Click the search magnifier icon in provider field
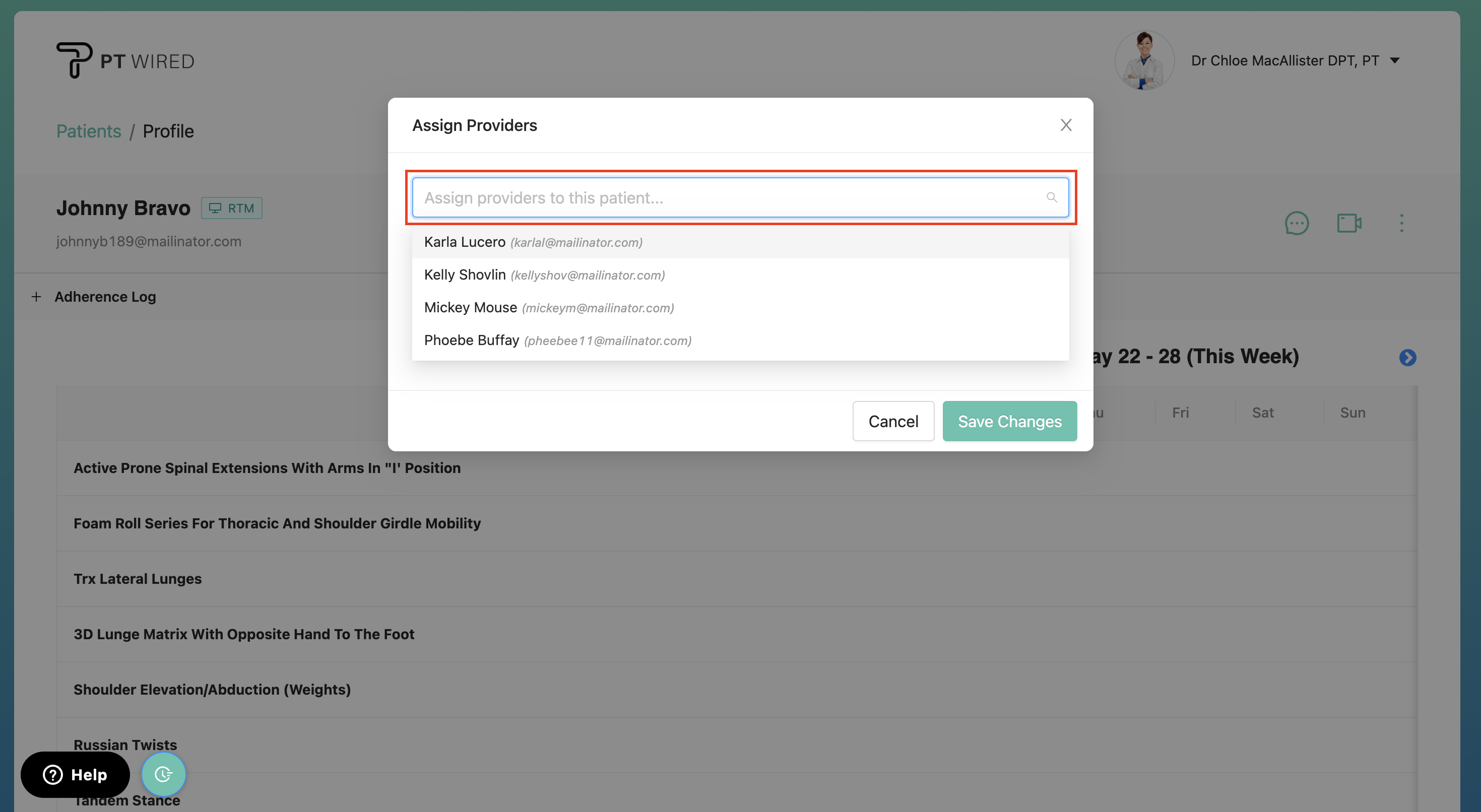 click(x=1052, y=197)
